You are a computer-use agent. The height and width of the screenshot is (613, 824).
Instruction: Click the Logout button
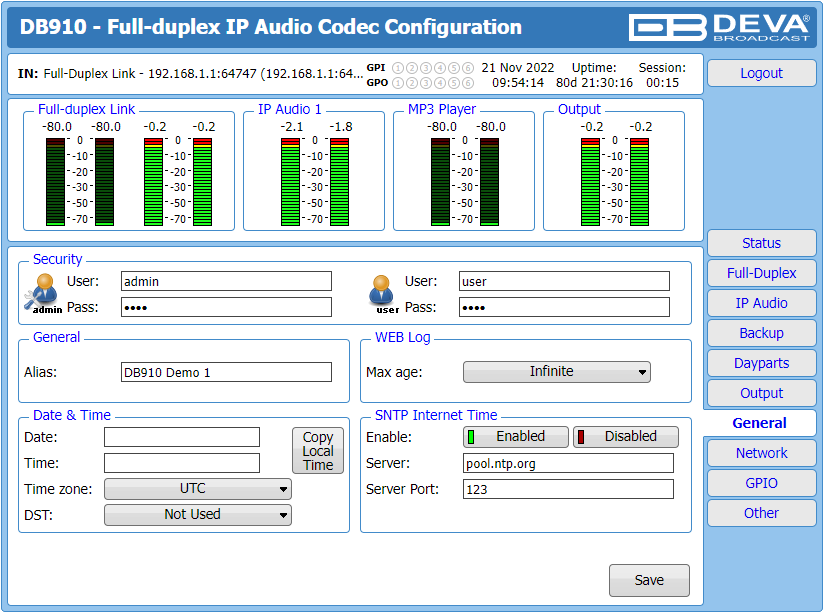pyautogui.click(x=761, y=73)
